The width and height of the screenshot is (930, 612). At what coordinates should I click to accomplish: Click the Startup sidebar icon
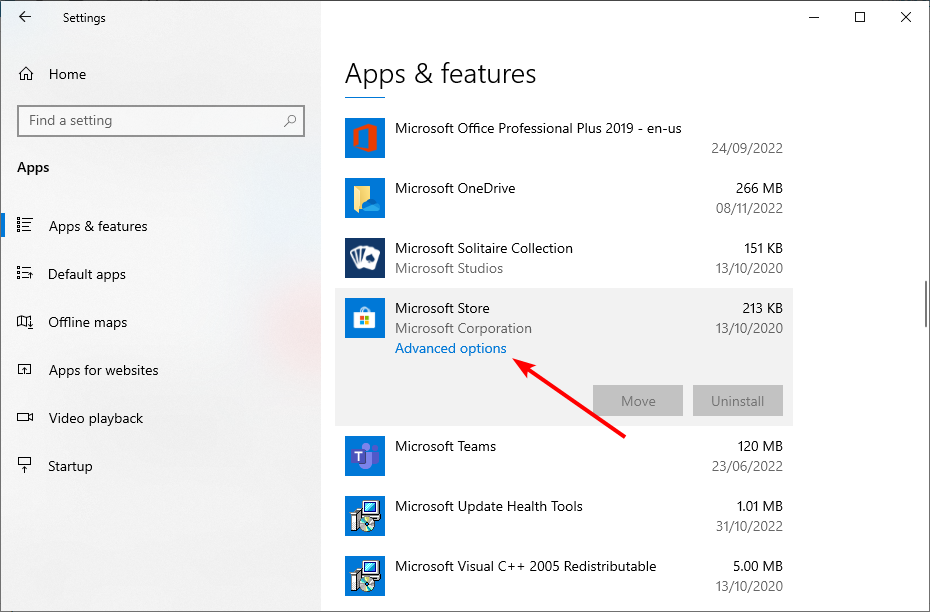(x=24, y=465)
